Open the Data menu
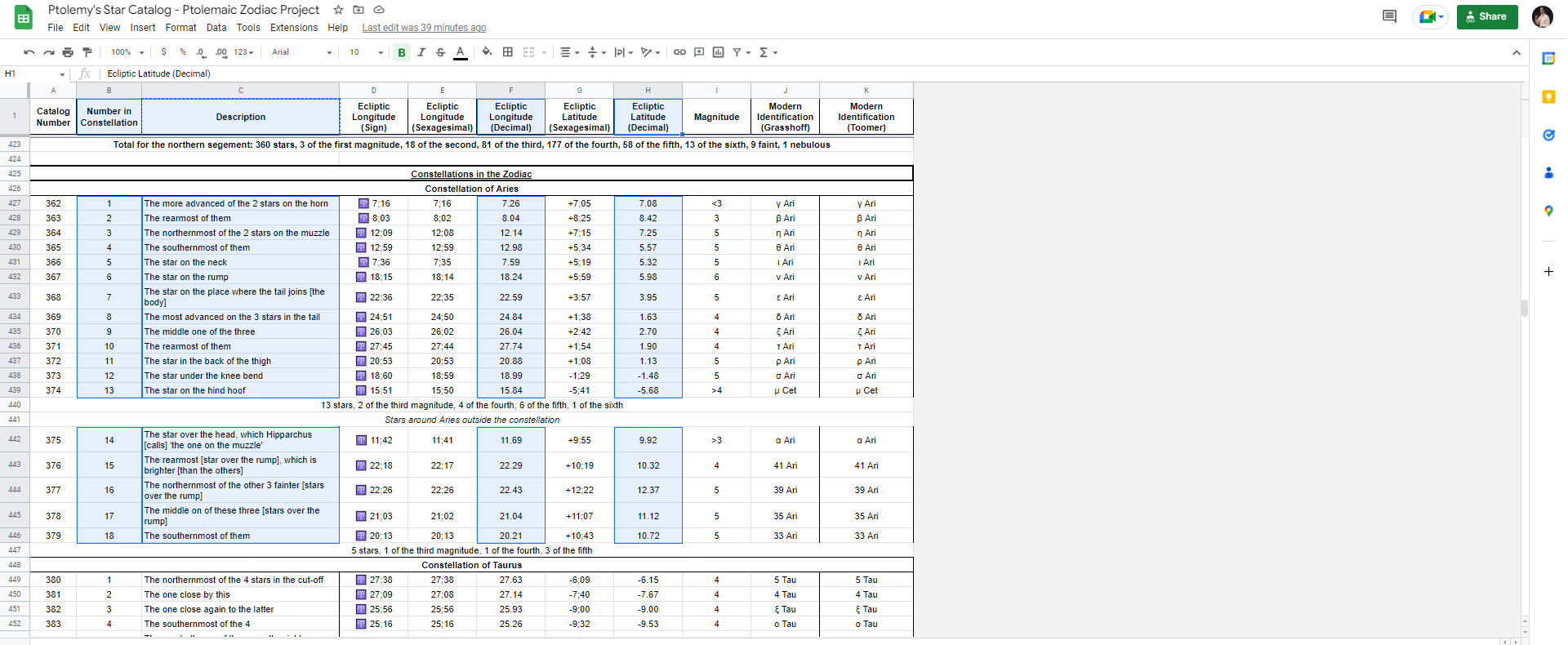Viewport: 1568px width, 645px height. pyautogui.click(x=216, y=28)
